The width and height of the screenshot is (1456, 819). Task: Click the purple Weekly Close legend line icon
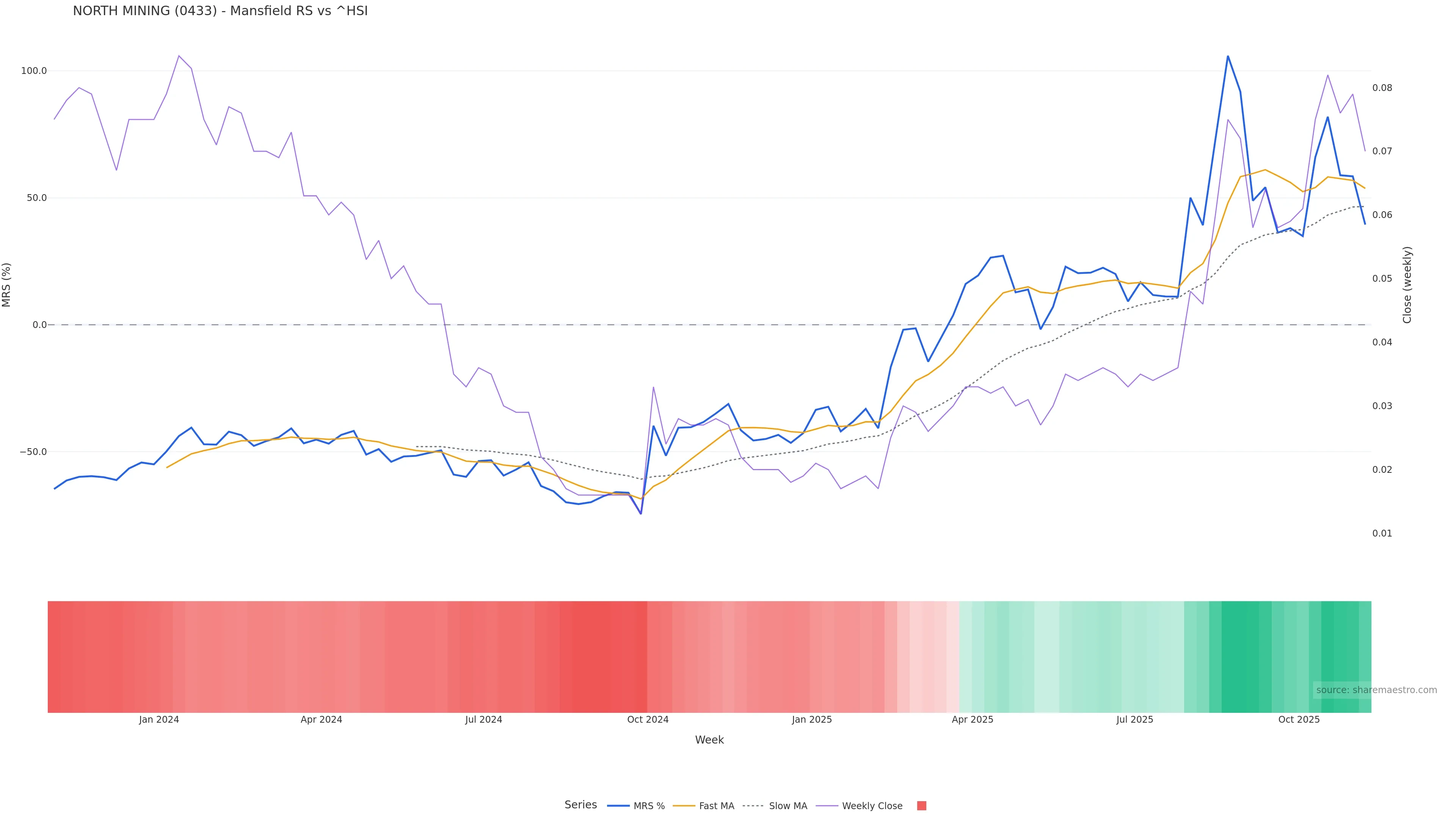[827, 806]
